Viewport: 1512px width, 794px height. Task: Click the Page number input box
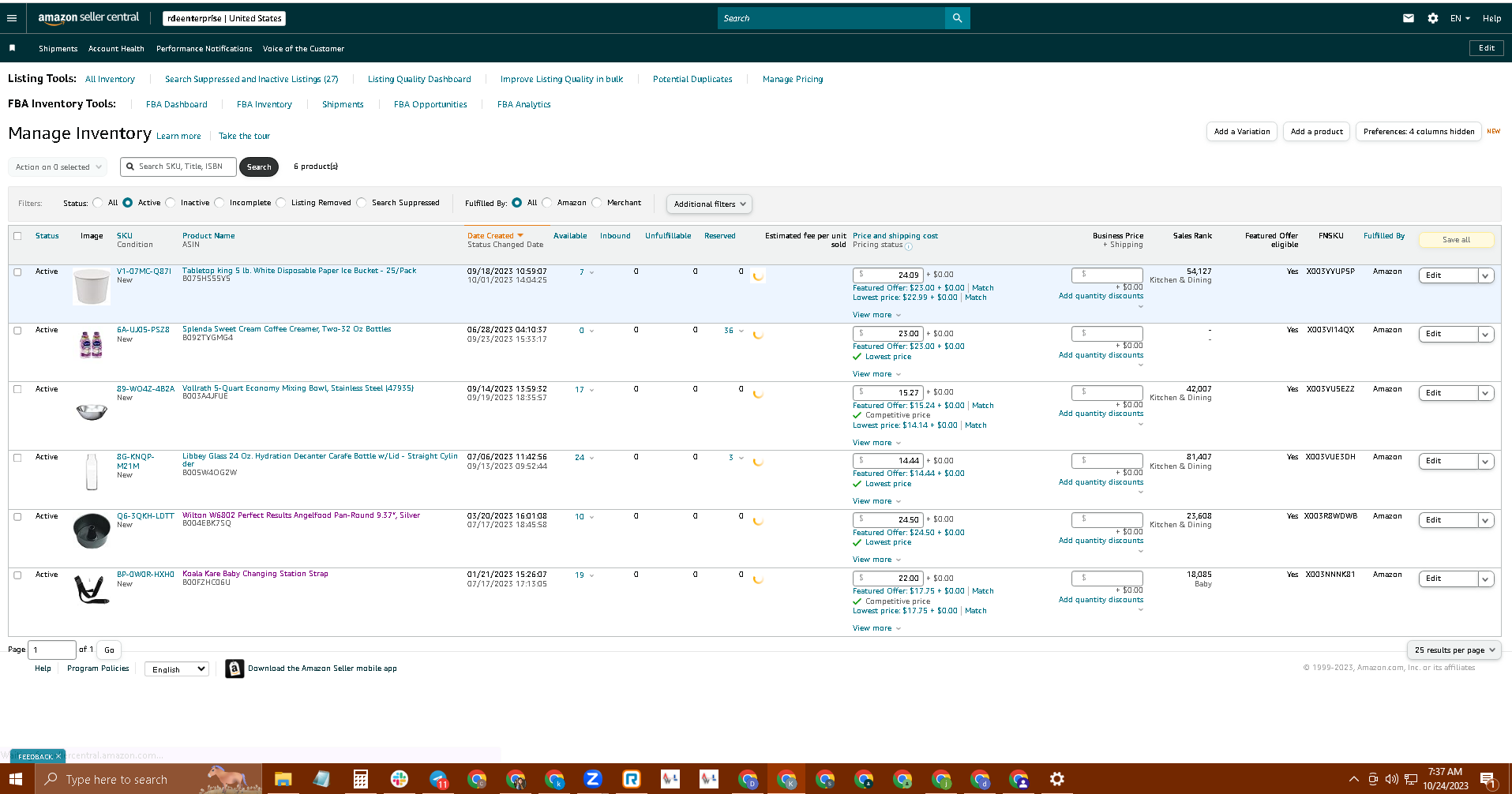pos(52,650)
